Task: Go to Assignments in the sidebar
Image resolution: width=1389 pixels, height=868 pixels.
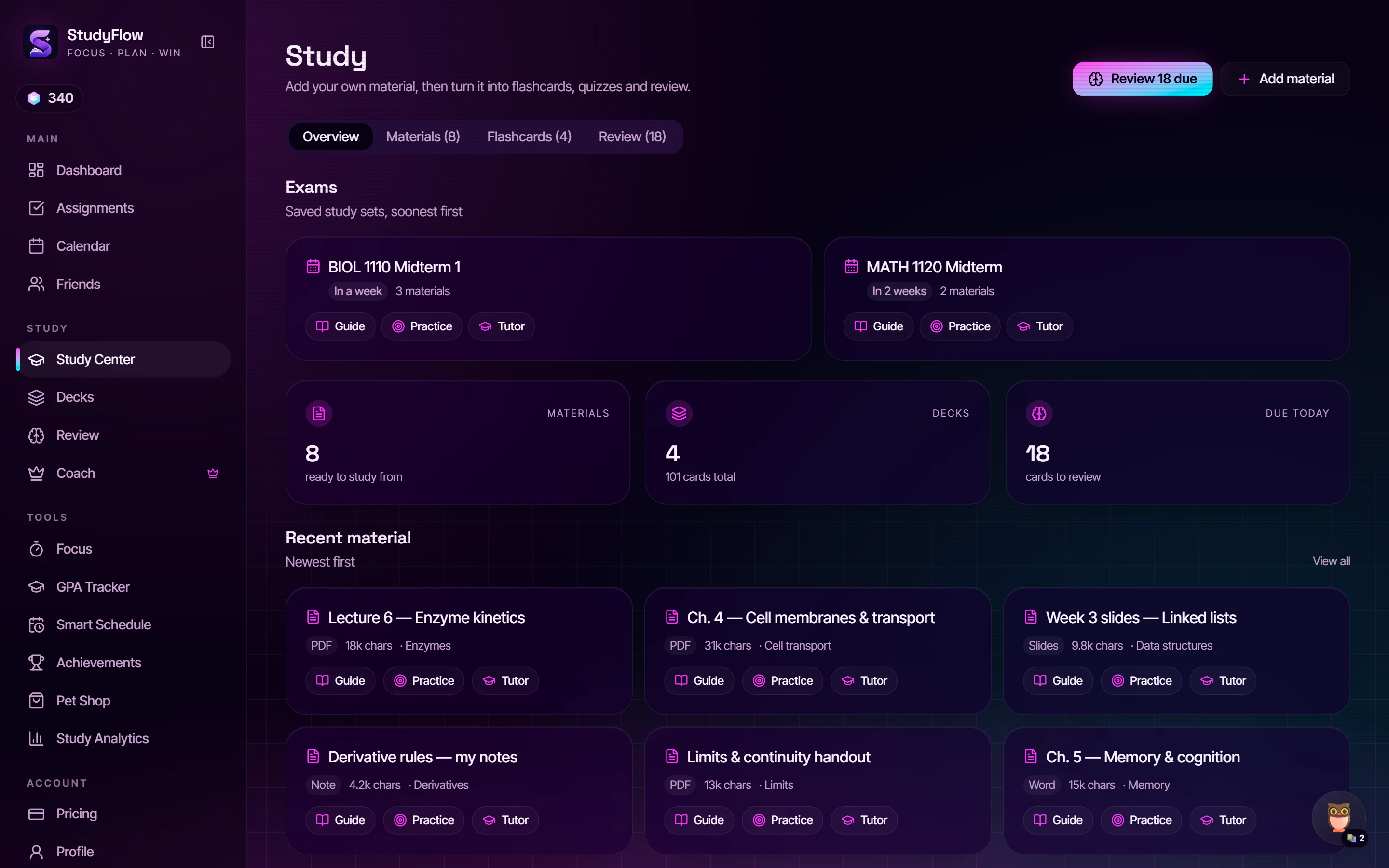Action: [x=123, y=208]
